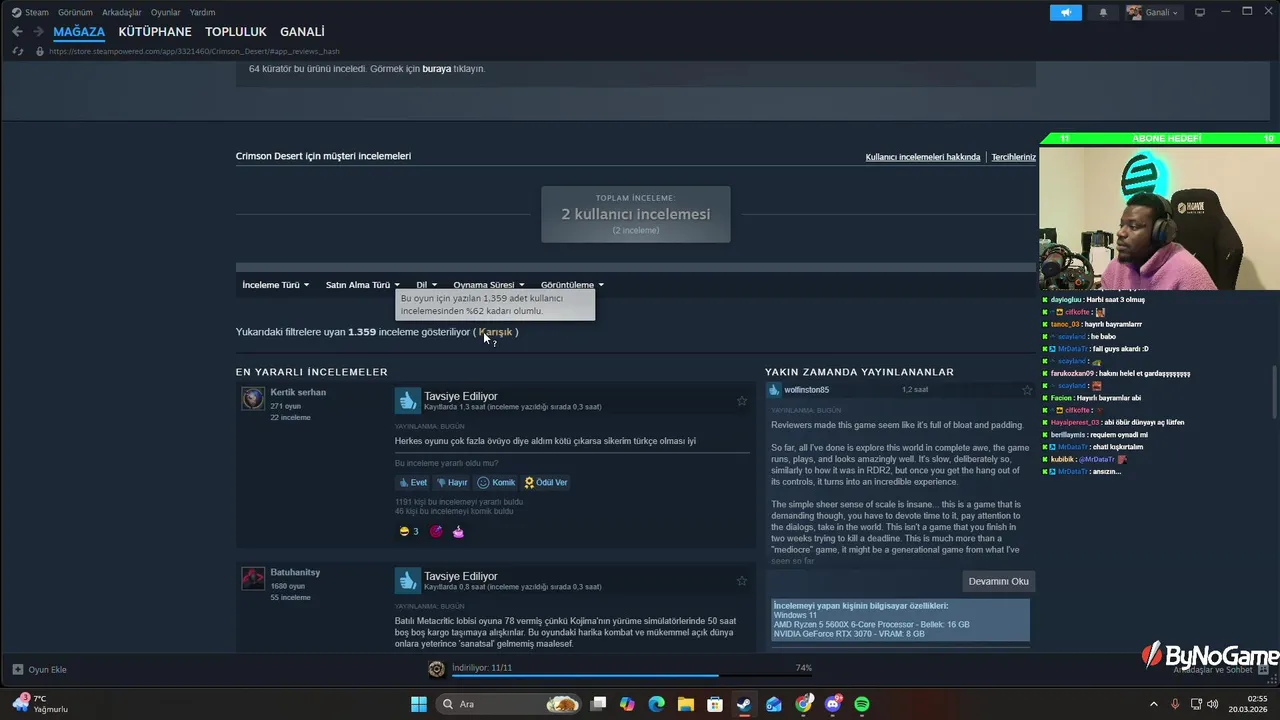The width and height of the screenshot is (1280, 720).
Task: Open Kertik serhan's avatar
Action: click(x=253, y=399)
